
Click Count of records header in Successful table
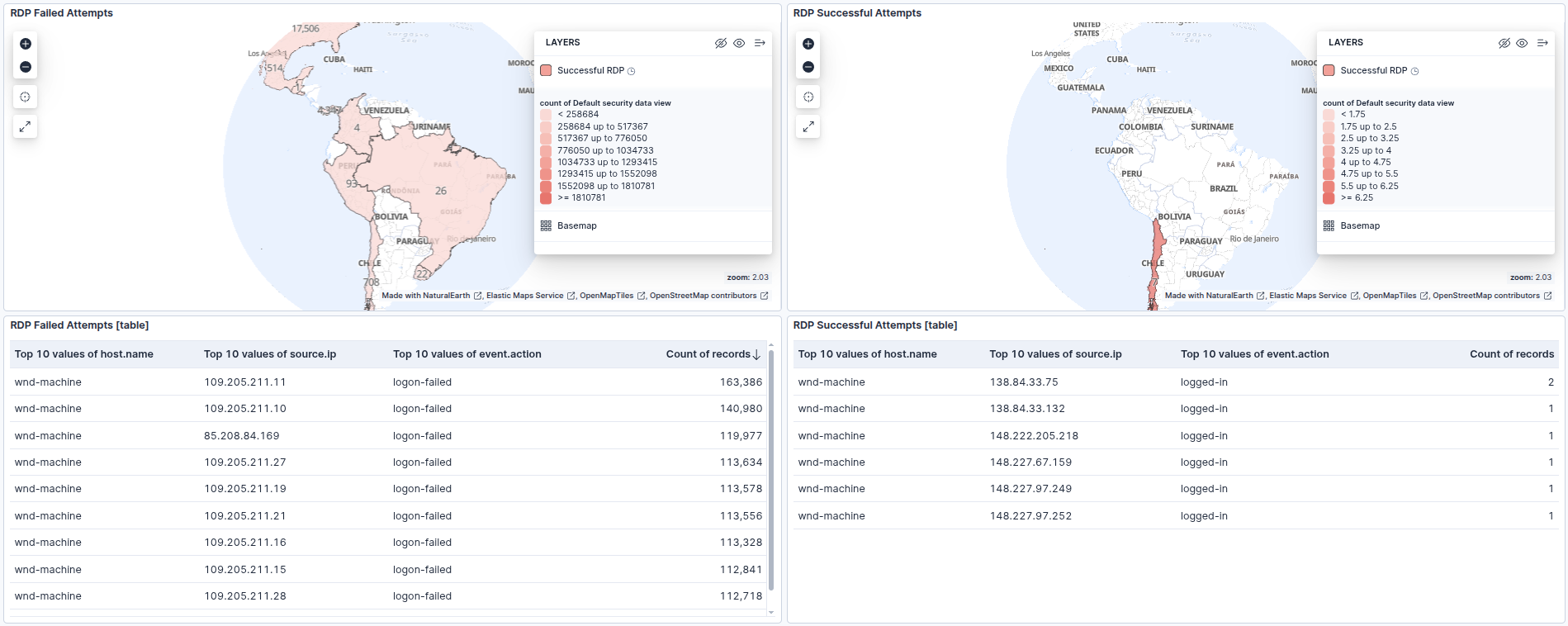pyautogui.click(x=1512, y=354)
